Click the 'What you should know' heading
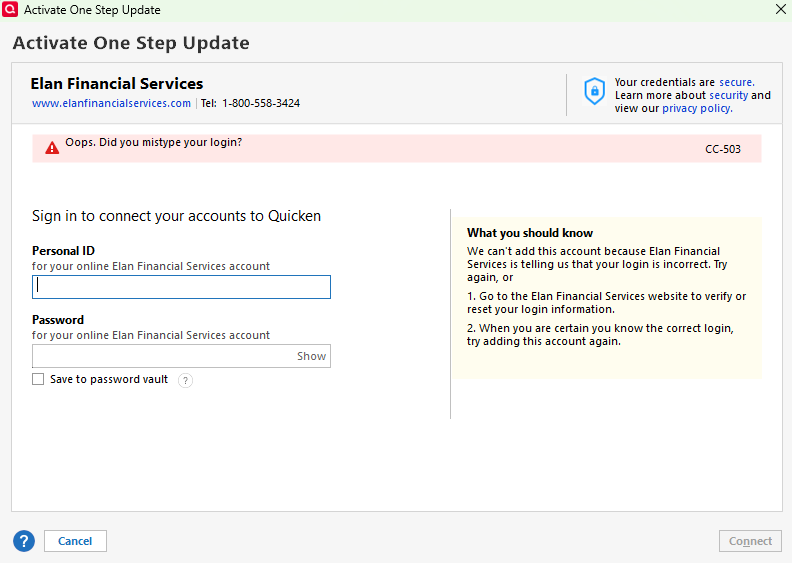This screenshot has width=792, height=563. [x=530, y=233]
